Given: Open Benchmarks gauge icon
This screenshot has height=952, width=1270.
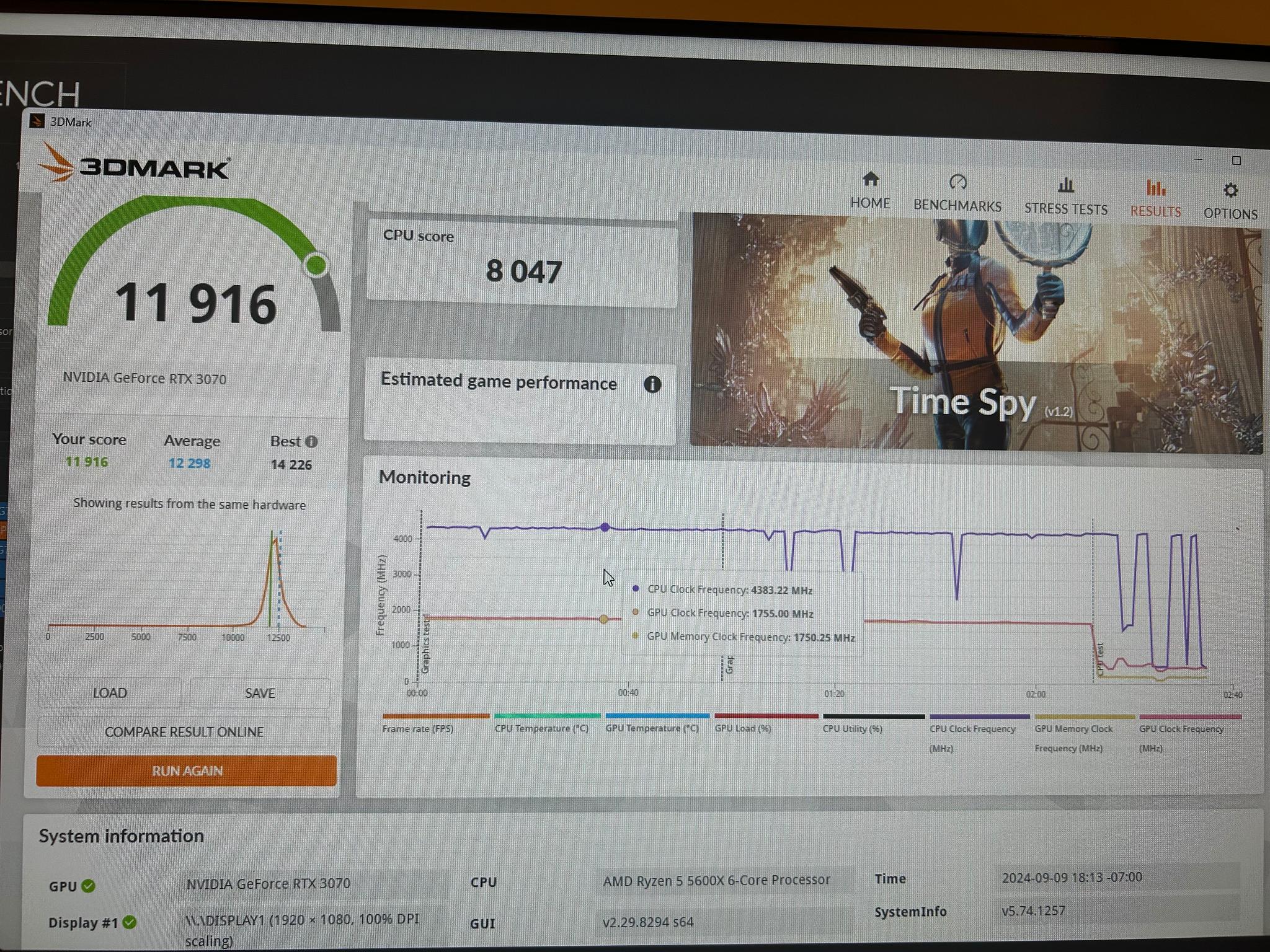Looking at the screenshot, I should point(957,182).
